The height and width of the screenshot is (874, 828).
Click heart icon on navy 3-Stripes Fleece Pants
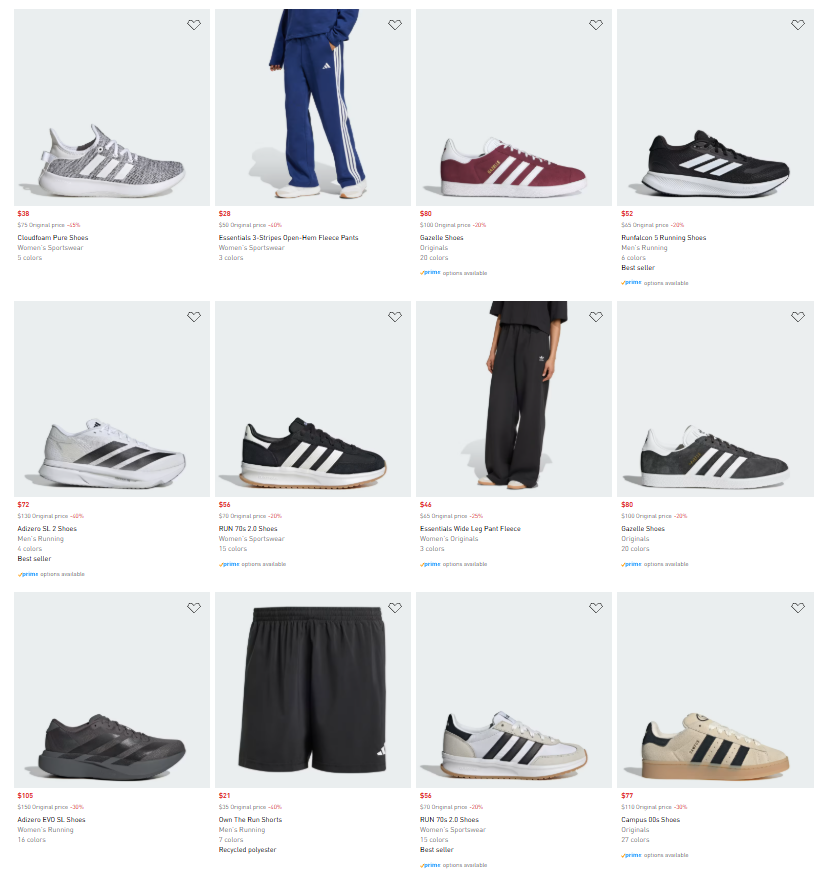click(395, 25)
